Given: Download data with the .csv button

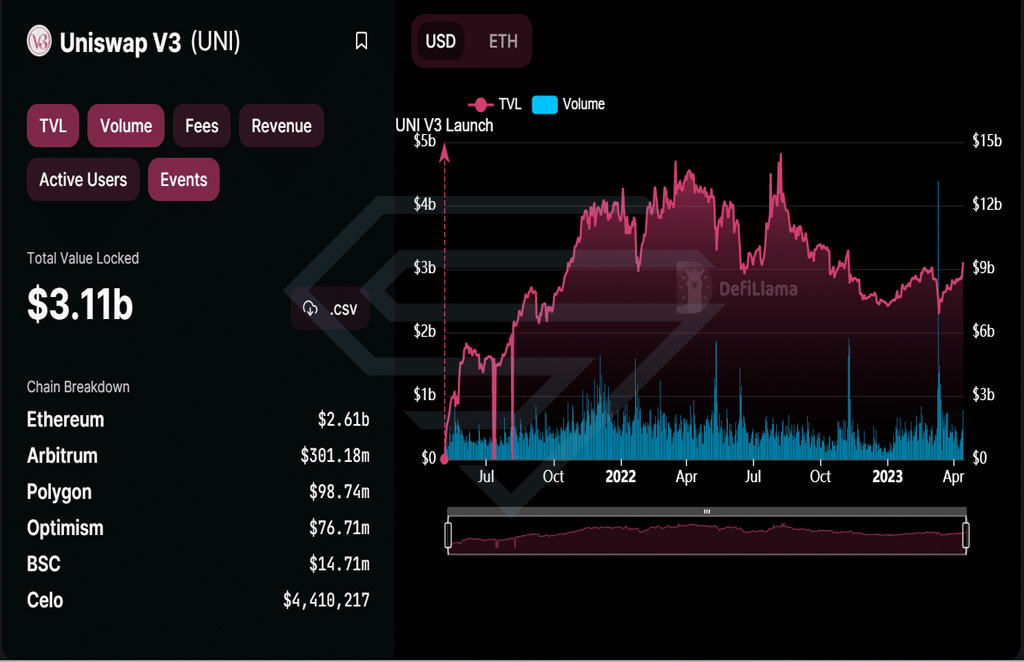Looking at the screenshot, I should pos(330,308).
